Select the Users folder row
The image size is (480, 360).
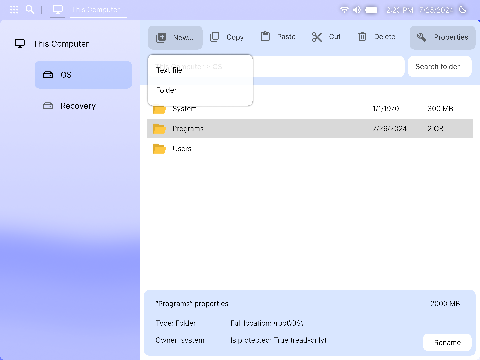(310, 149)
